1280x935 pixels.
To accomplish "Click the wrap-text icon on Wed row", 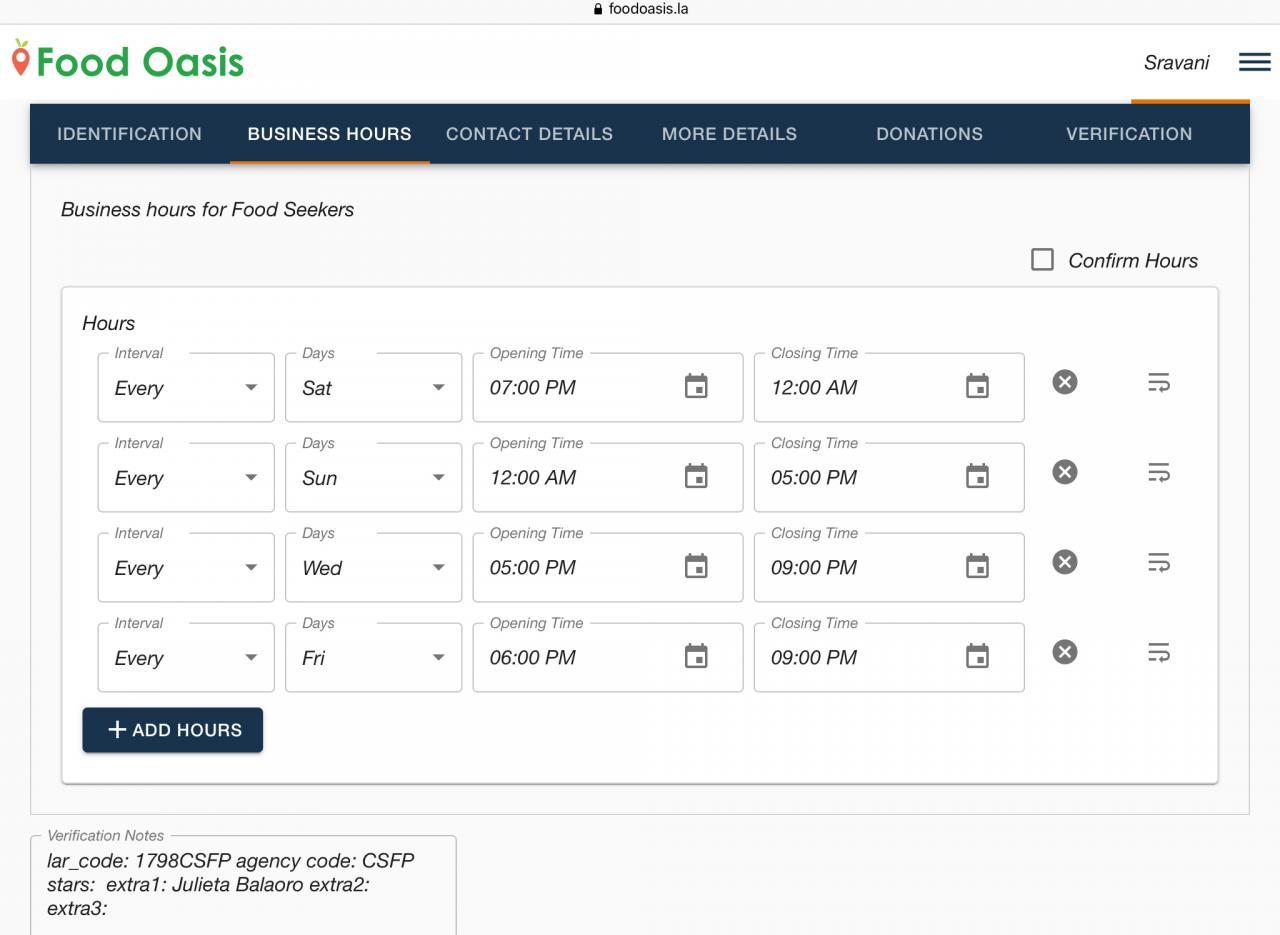I will tap(1159, 562).
